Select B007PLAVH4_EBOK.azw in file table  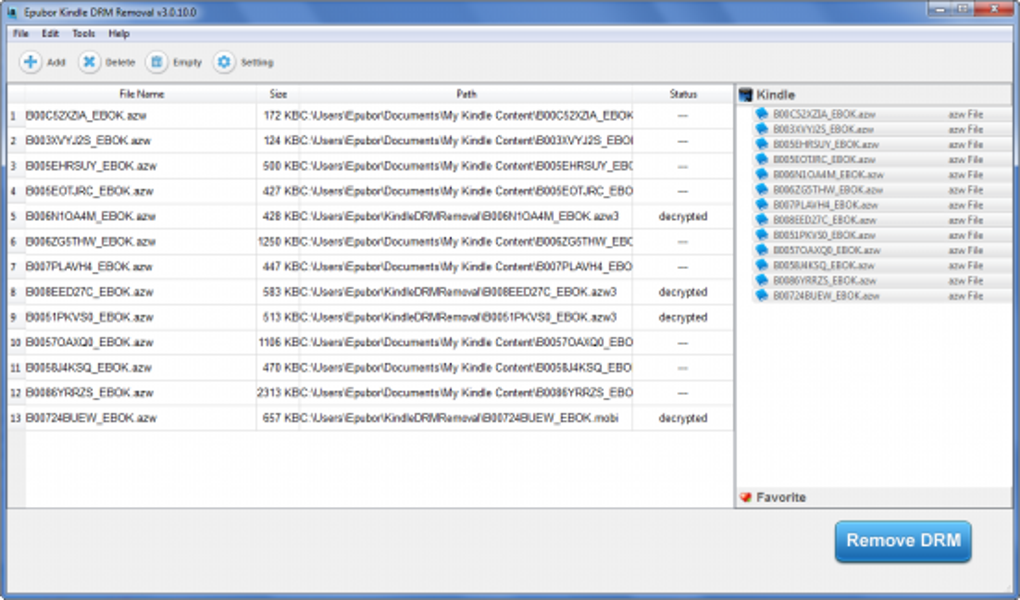pos(88,267)
